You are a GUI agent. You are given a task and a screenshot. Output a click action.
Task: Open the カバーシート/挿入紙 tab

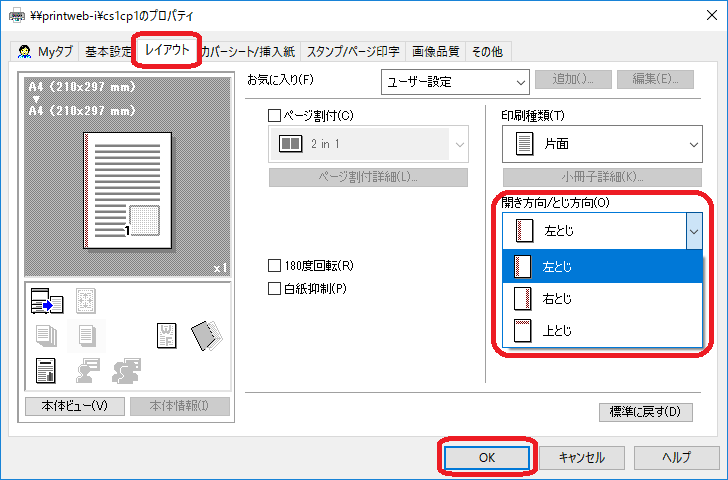248,52
